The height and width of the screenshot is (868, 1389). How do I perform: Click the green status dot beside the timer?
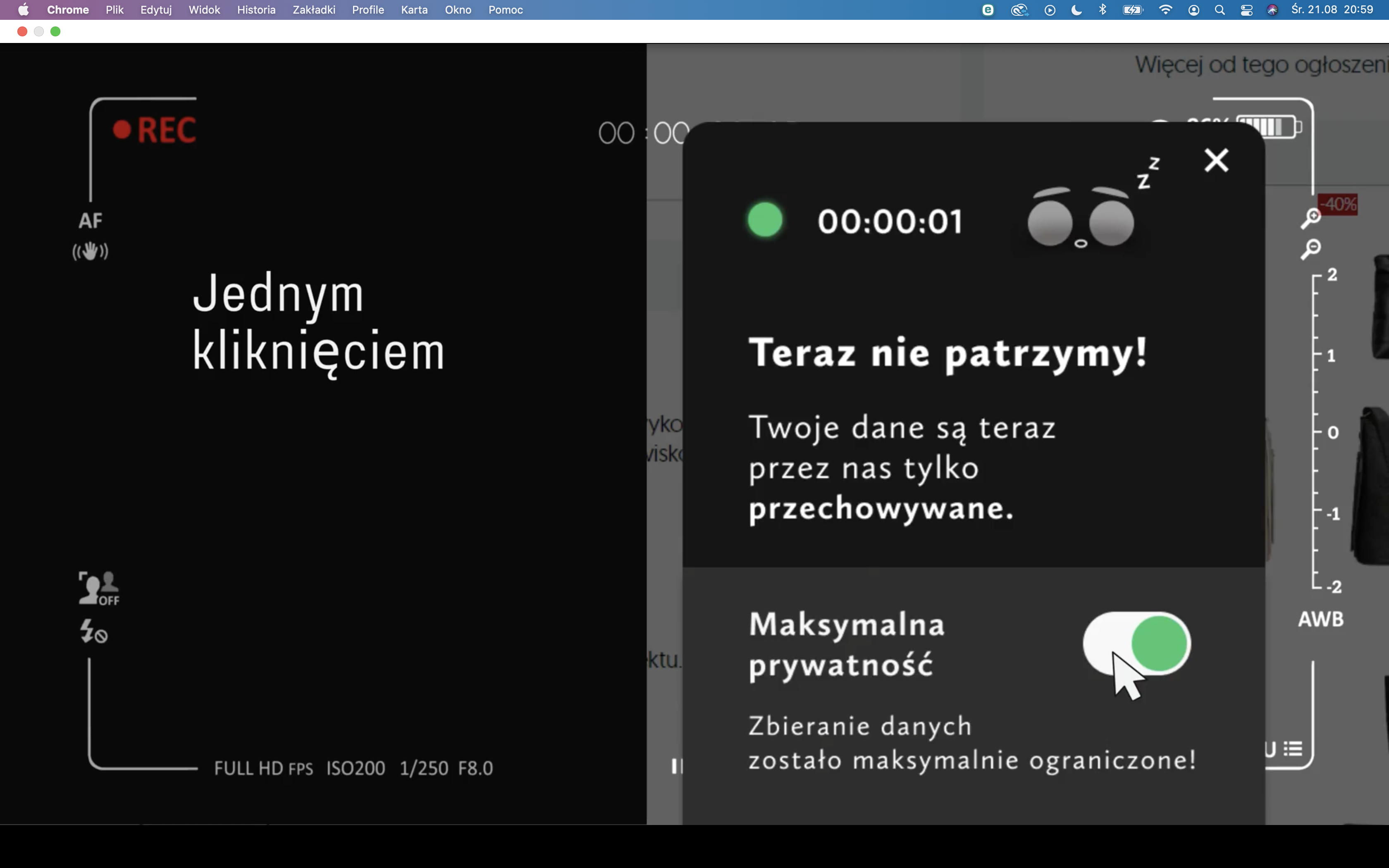pyautogui.click(x=765, y=219)
